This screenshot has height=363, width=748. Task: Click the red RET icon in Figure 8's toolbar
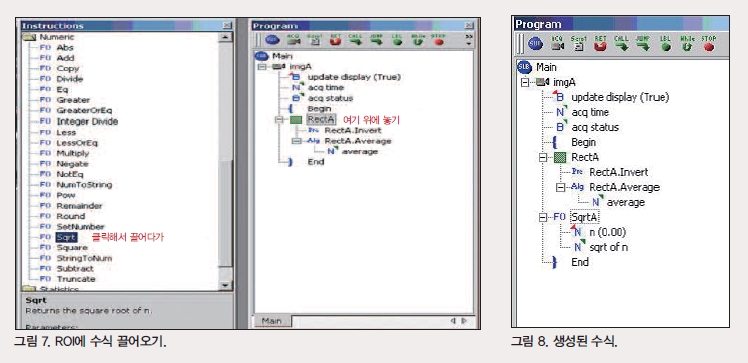coord(600,43)
